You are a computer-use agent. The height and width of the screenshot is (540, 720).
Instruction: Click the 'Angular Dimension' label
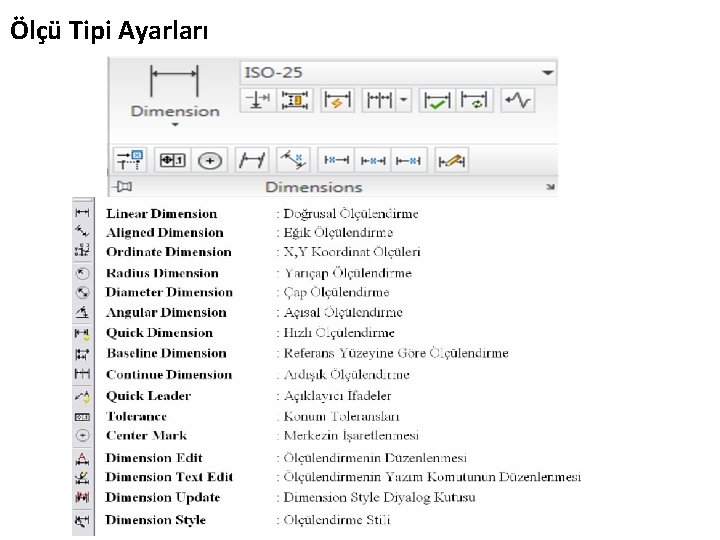click(166, 312)
